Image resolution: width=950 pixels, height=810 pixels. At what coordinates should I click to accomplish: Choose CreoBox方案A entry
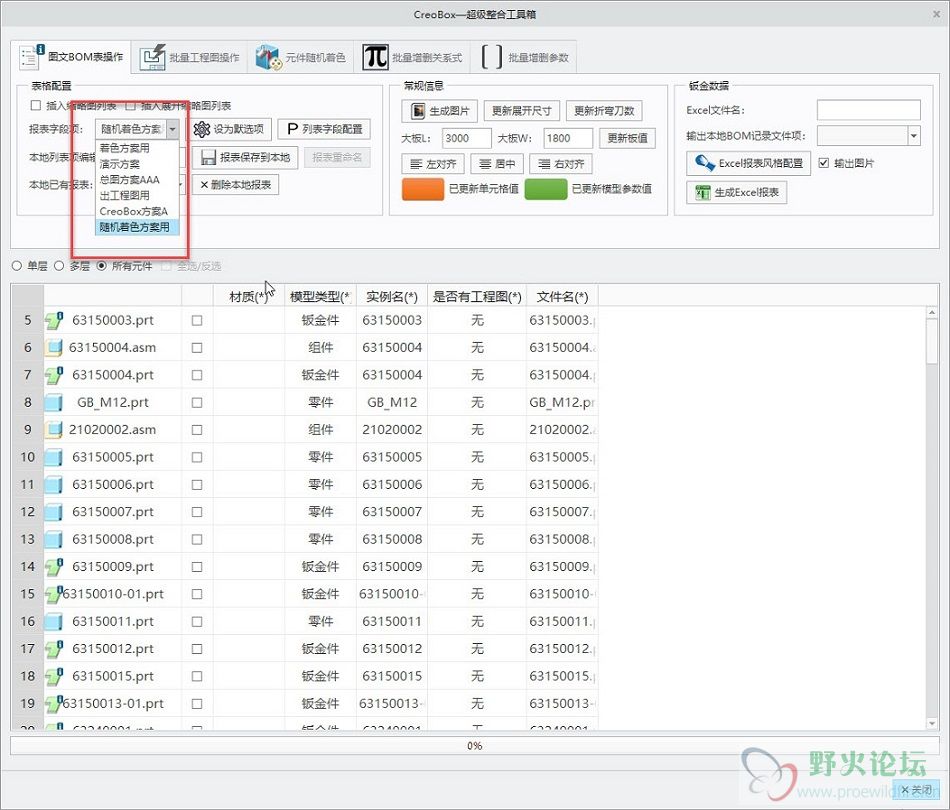click(x=138, y=211)
